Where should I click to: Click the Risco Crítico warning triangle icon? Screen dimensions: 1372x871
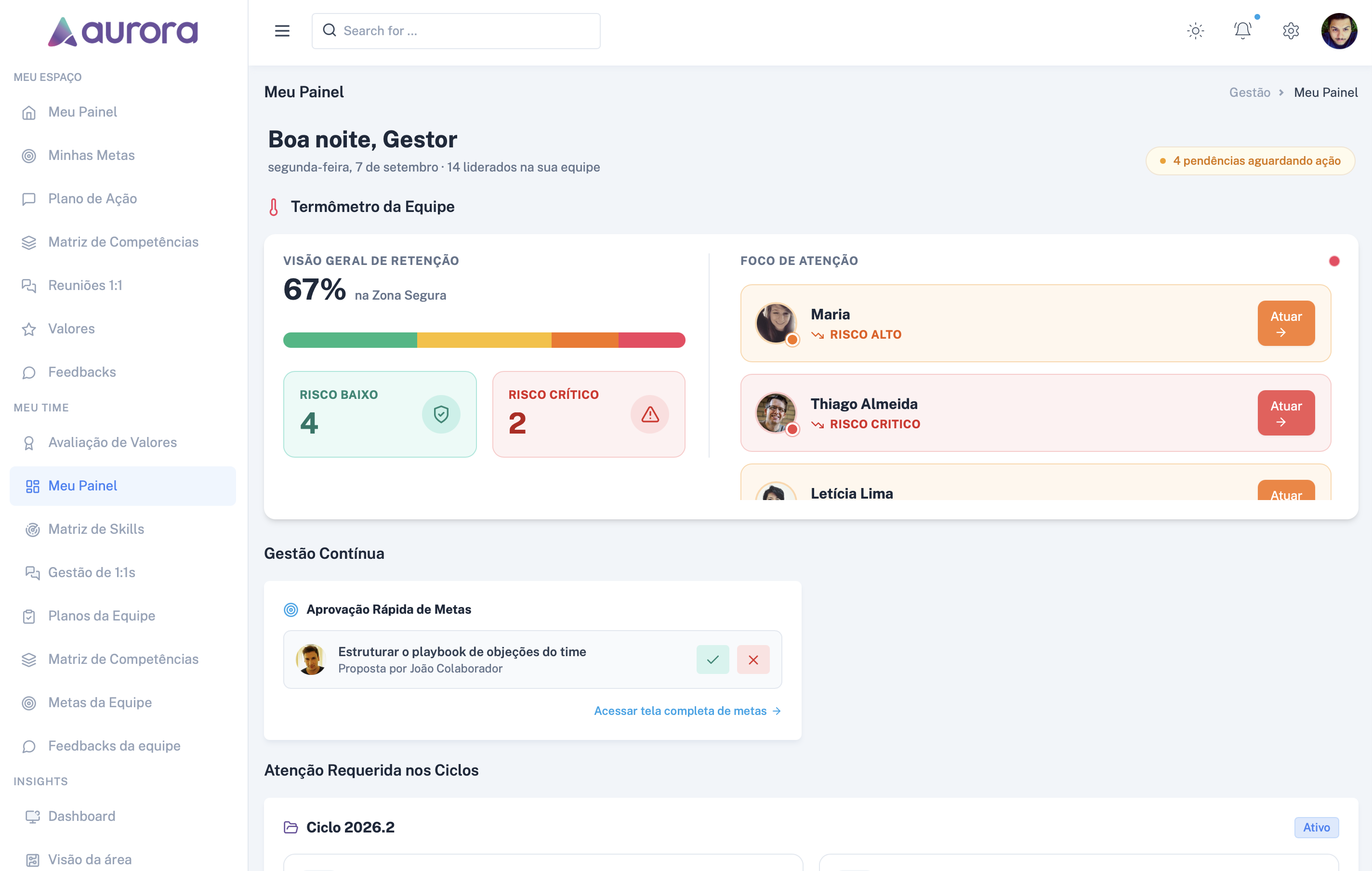[649, 414]
